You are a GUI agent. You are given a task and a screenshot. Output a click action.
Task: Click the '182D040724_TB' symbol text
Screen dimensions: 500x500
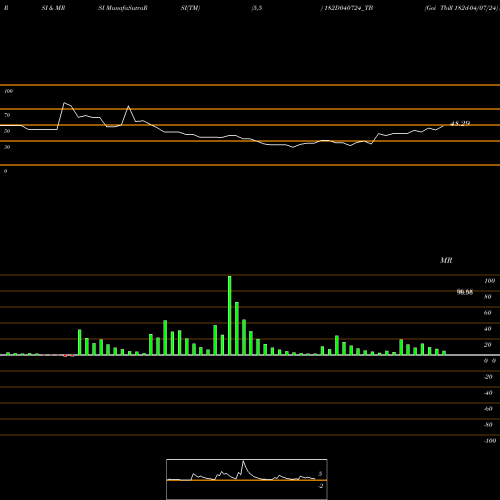pyautogui.click(x=349, y=8)
